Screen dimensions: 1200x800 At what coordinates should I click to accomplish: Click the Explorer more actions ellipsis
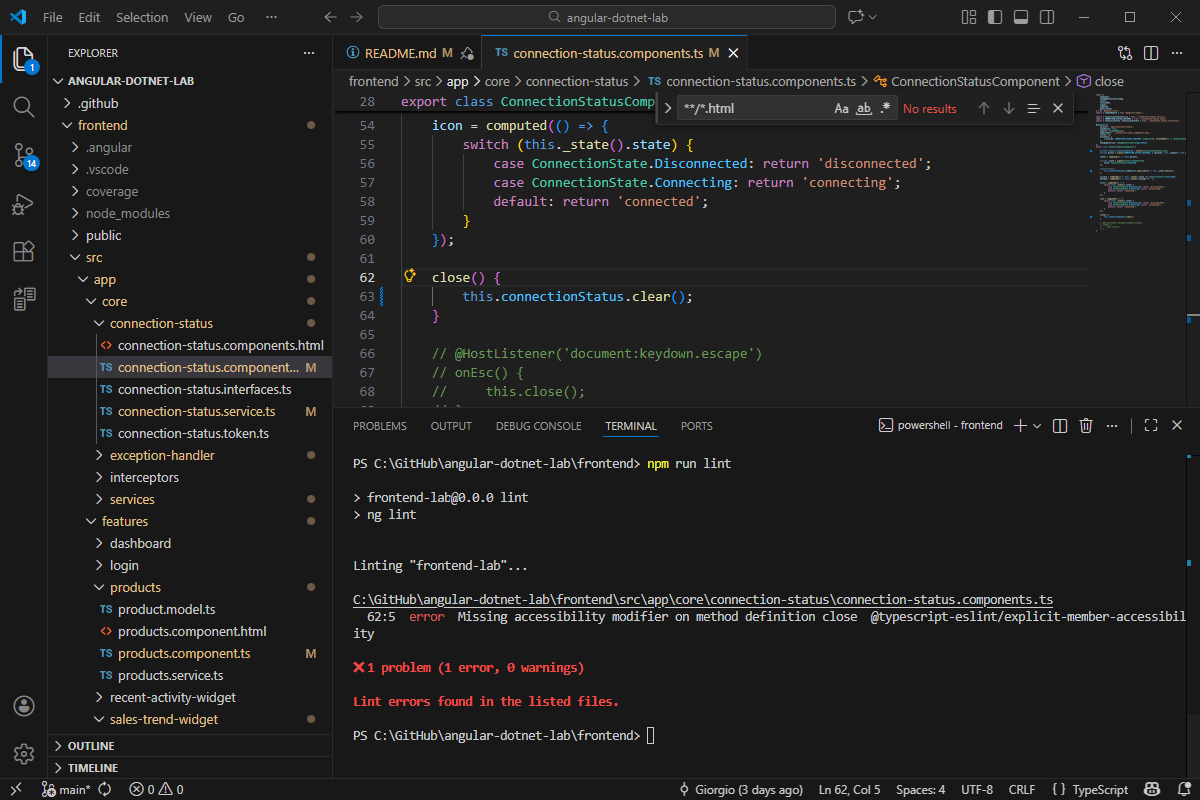point(309,53)
